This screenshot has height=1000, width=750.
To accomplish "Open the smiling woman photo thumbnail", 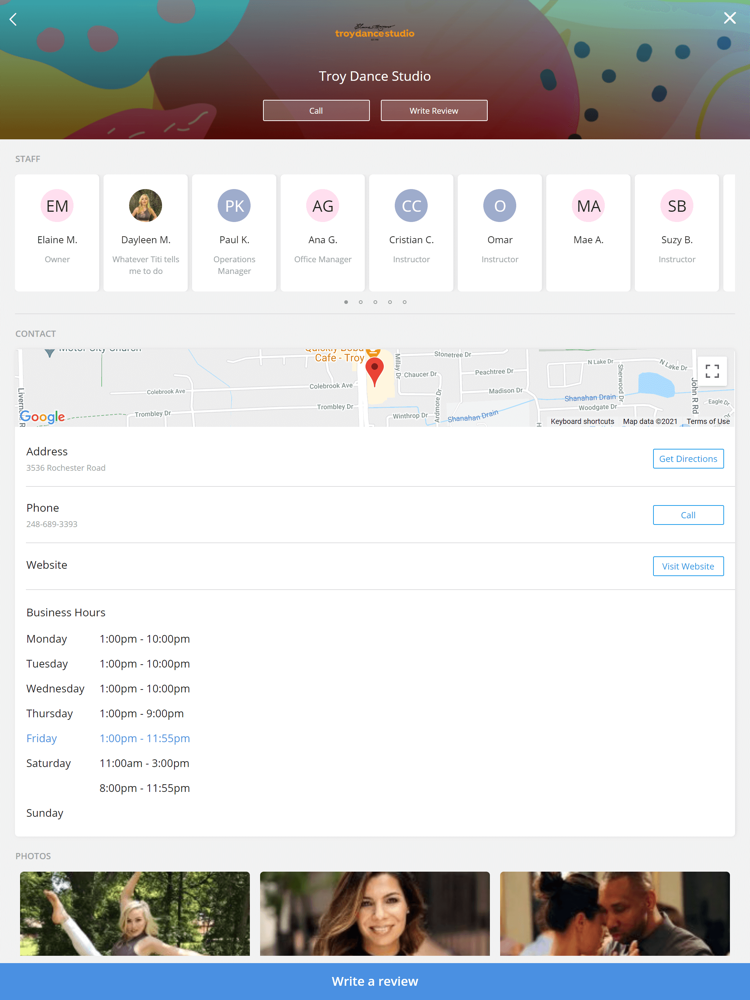I will pyautogui.click(x=375, y=913).
